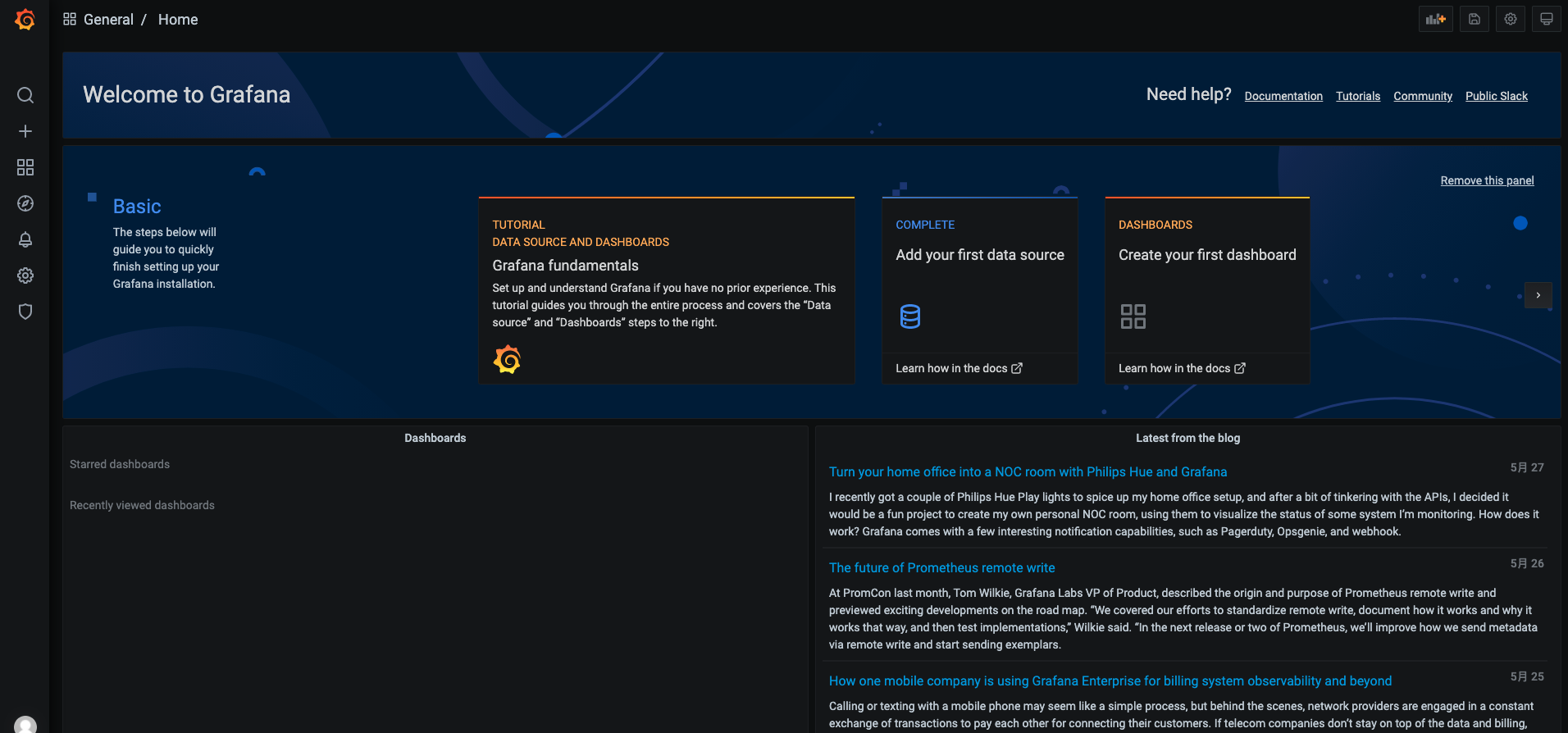The width and height of the screenshot is (1568, 733).
Task: Click the Latest from the blog panel title
Action: pyautogui.click(x=1188, y=438)
